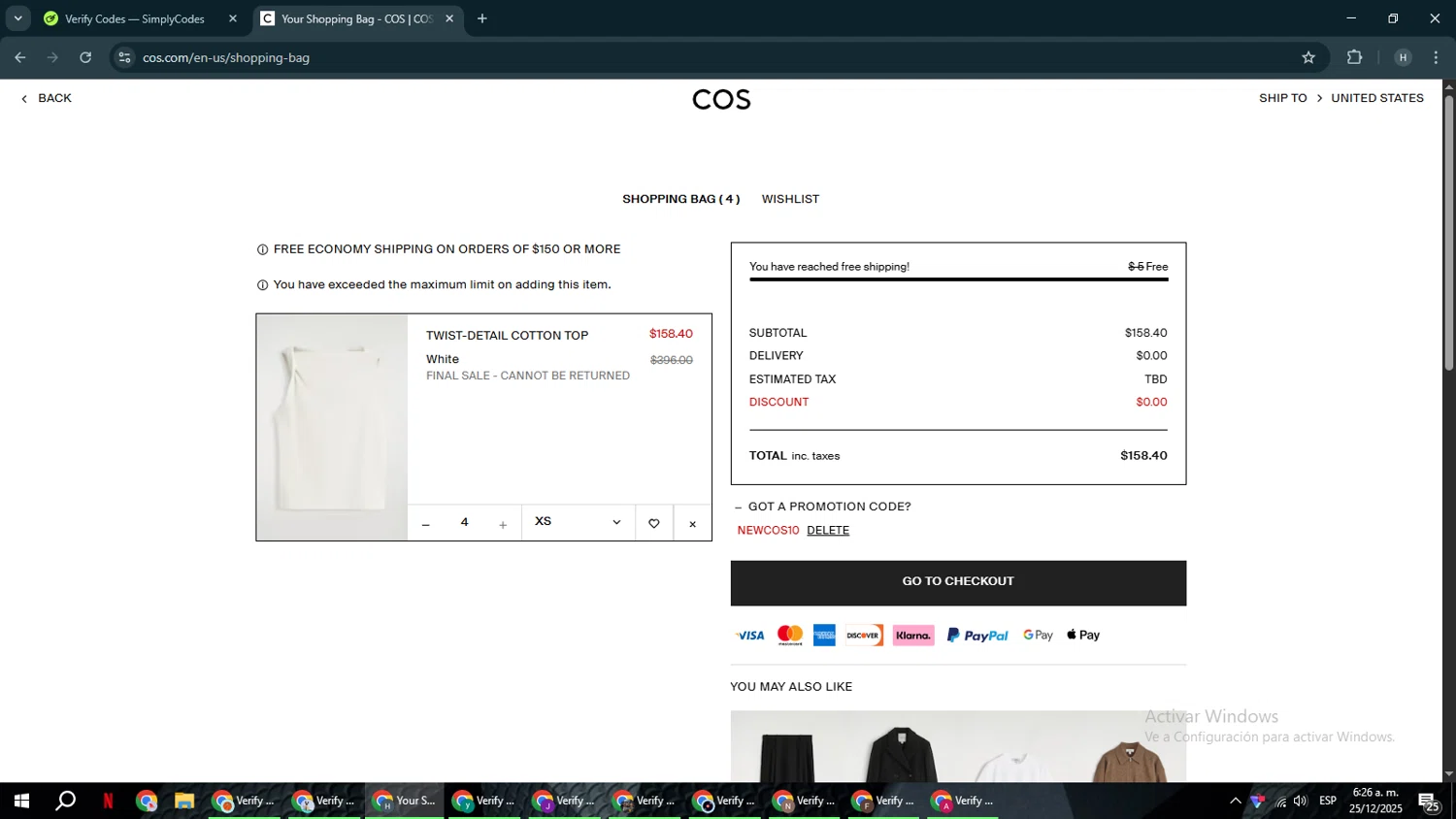Click the Visa payment icon

pyautogui.click(x=750, y=636)
